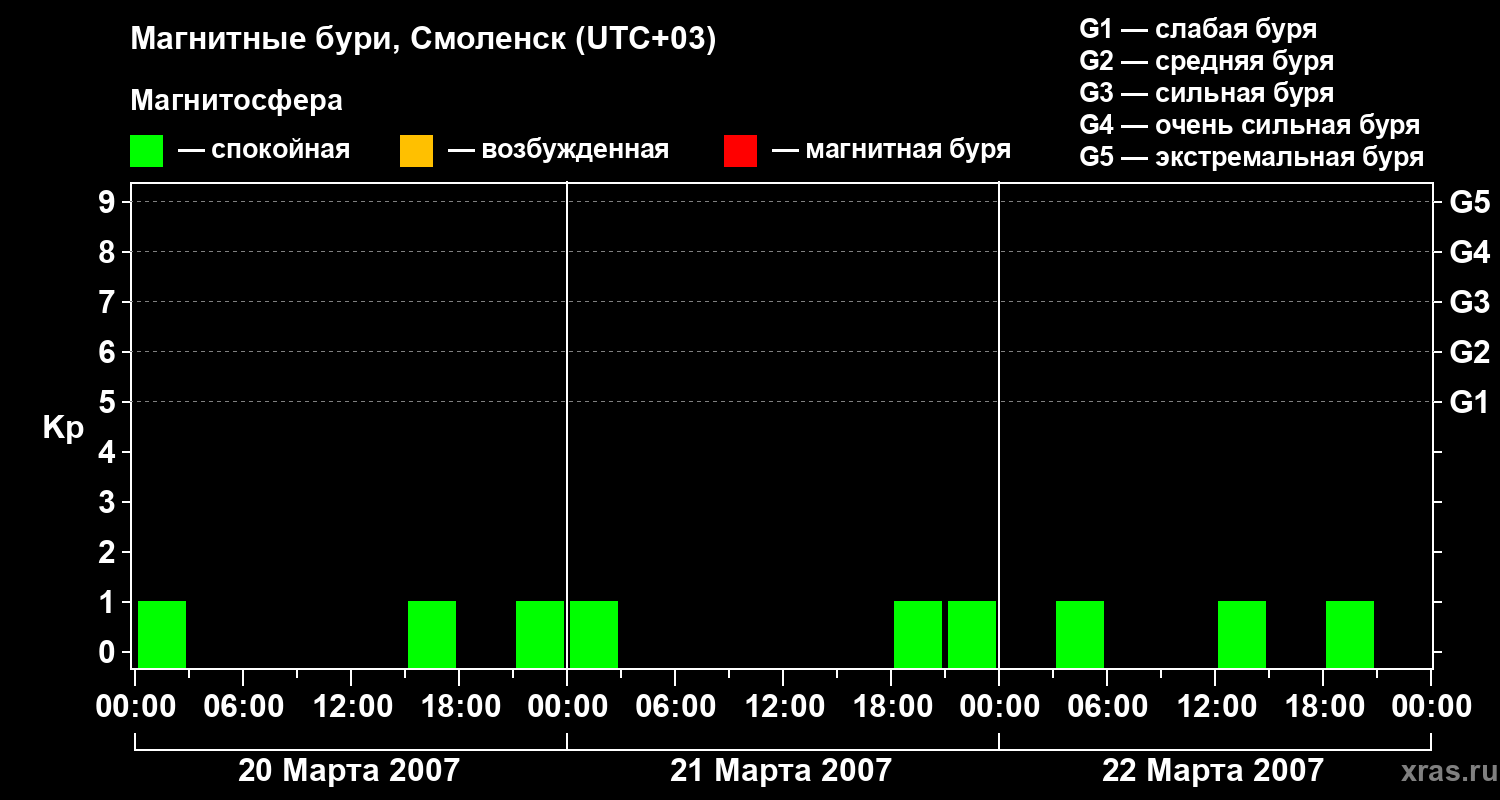Click the 20 March bar for 15:00–18:00
The width and height of the screenshot is (1500, 800).
432,634
